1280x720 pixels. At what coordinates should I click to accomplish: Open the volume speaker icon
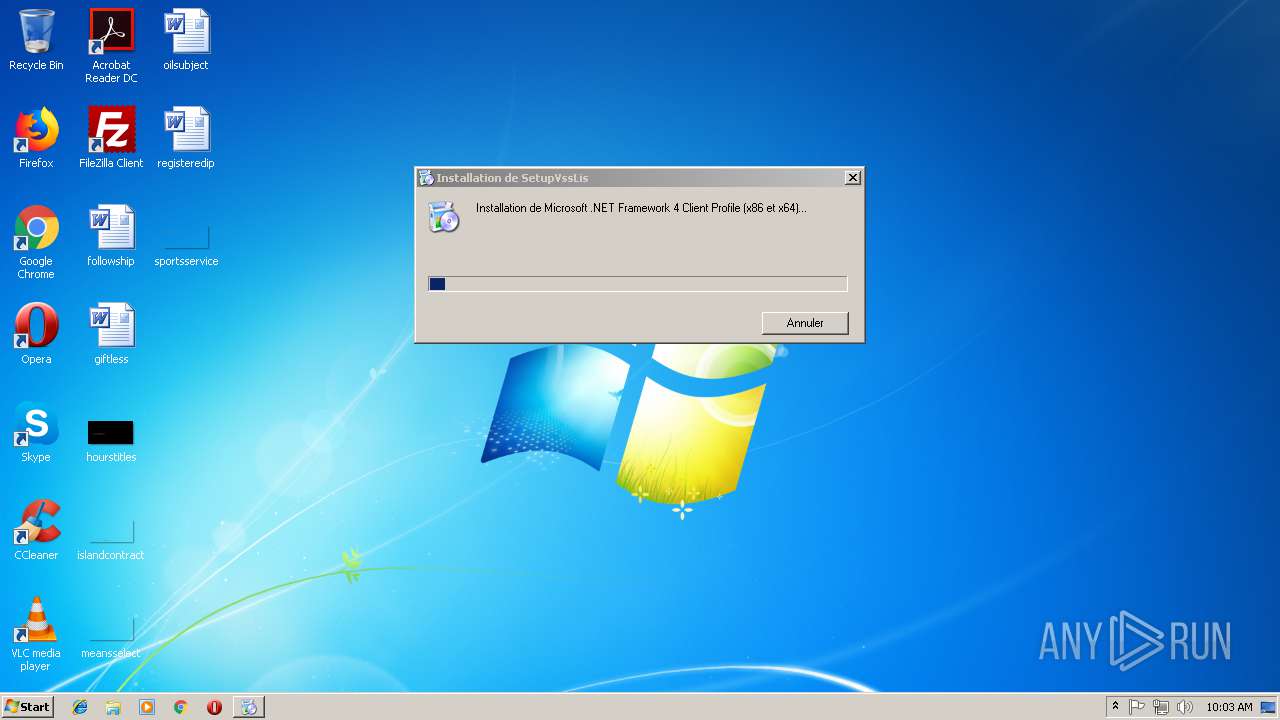(1185, 707)
